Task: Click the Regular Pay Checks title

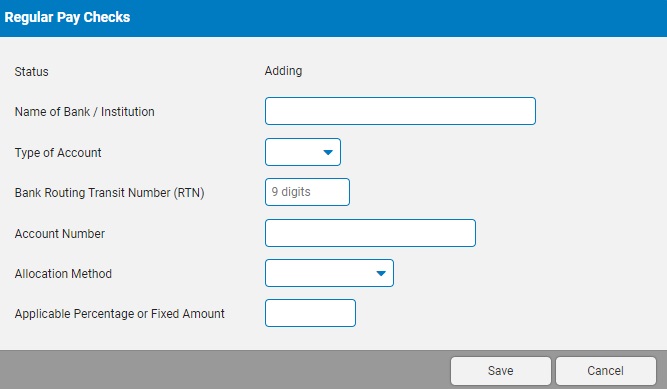Action: tap(67, 17)
